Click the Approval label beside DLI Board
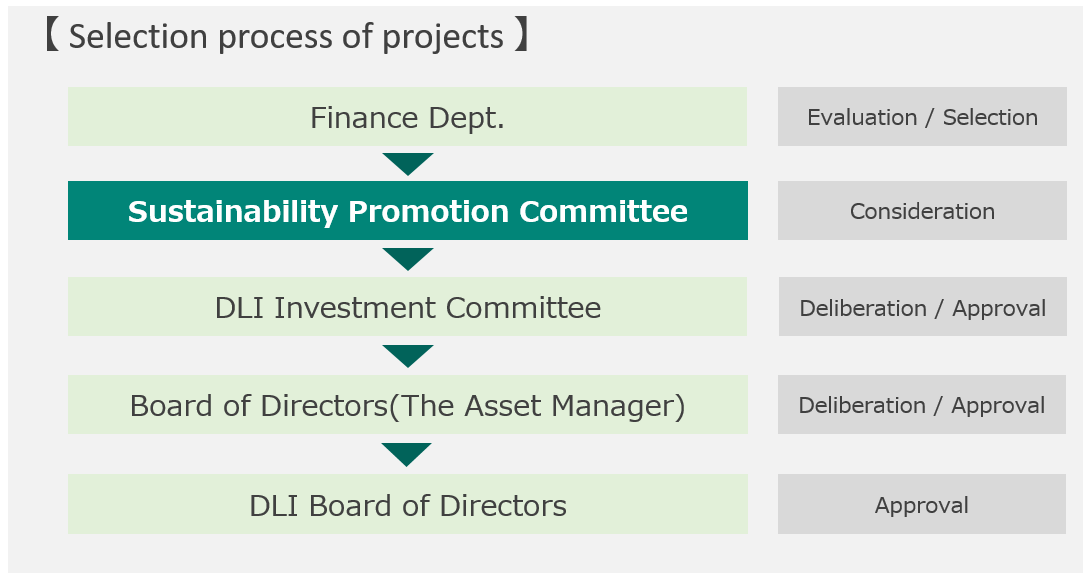 (922, 504)
